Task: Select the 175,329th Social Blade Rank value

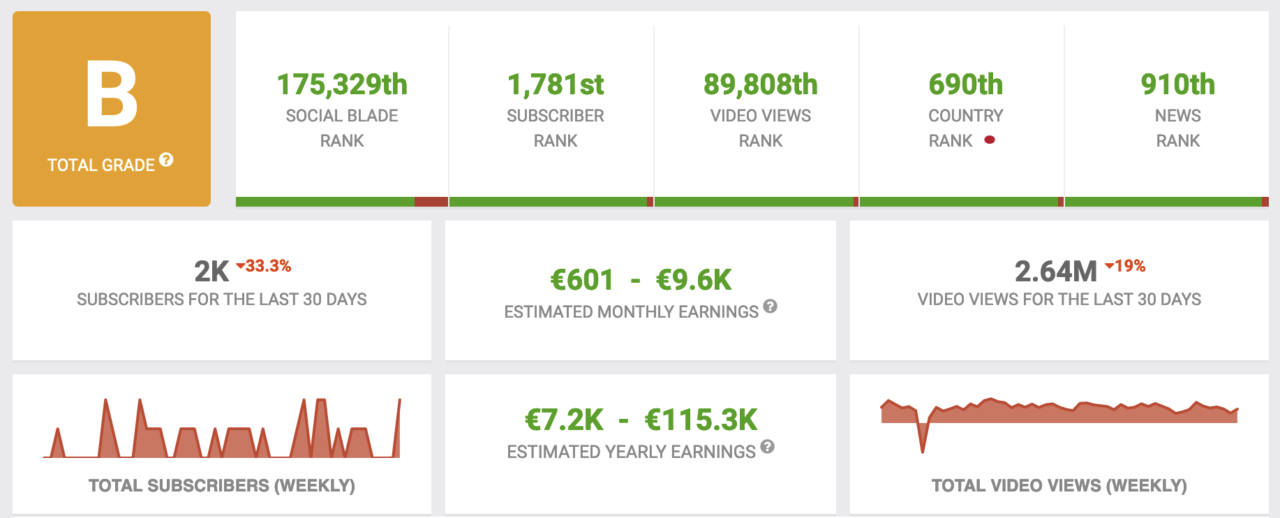Action: coord(342,84)
